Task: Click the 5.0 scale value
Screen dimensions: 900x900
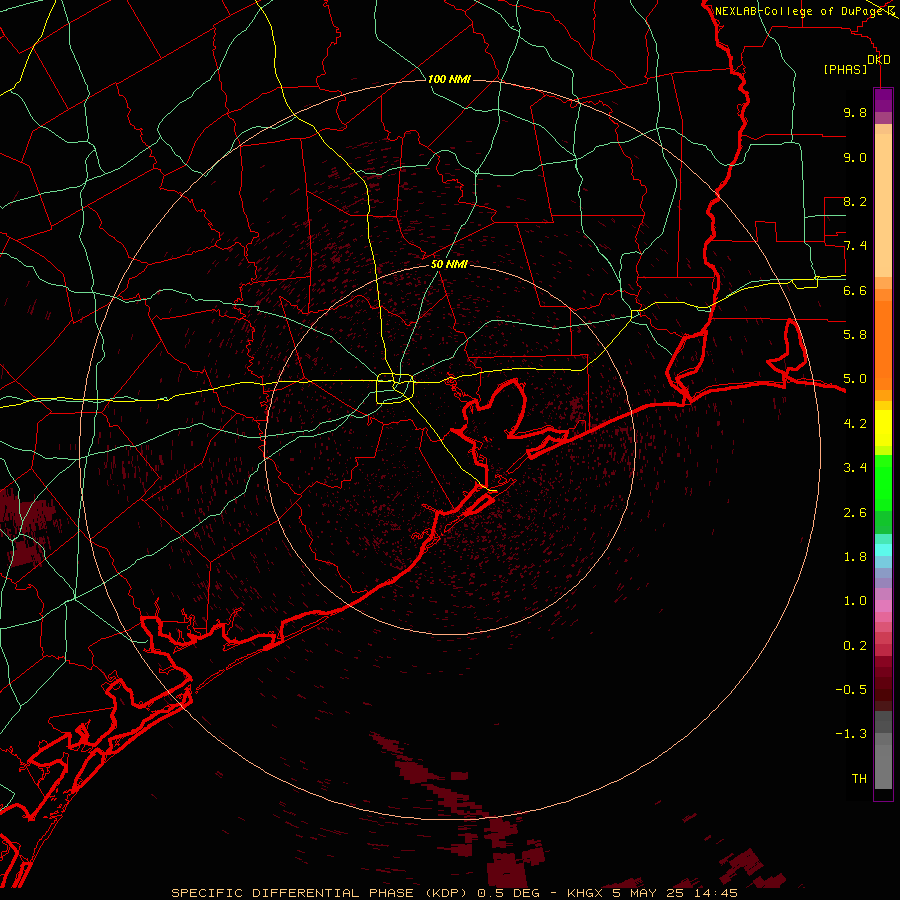Action: [855, 379]
